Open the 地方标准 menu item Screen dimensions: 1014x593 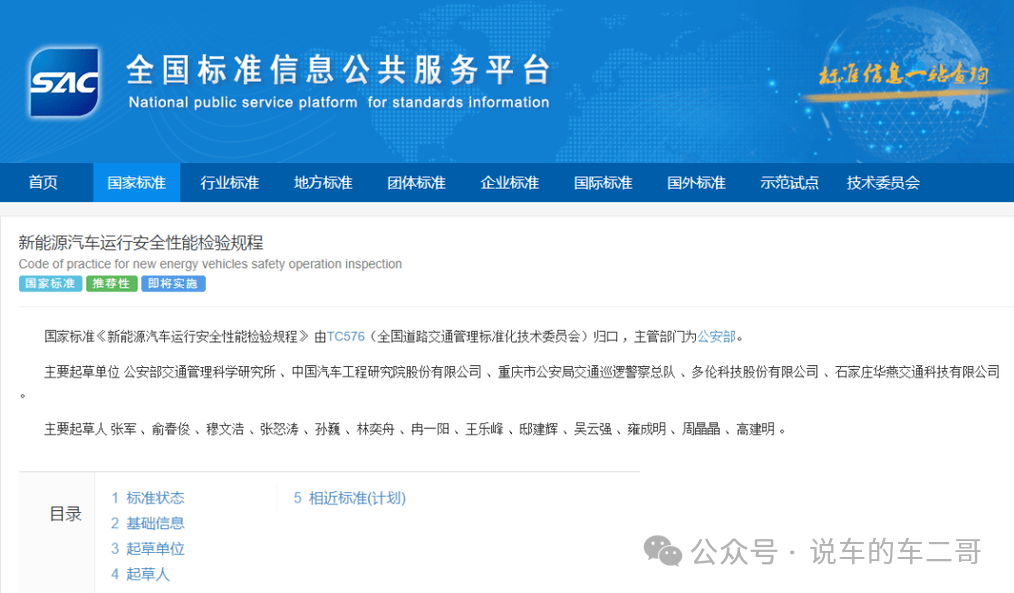[x=323, y=183]
